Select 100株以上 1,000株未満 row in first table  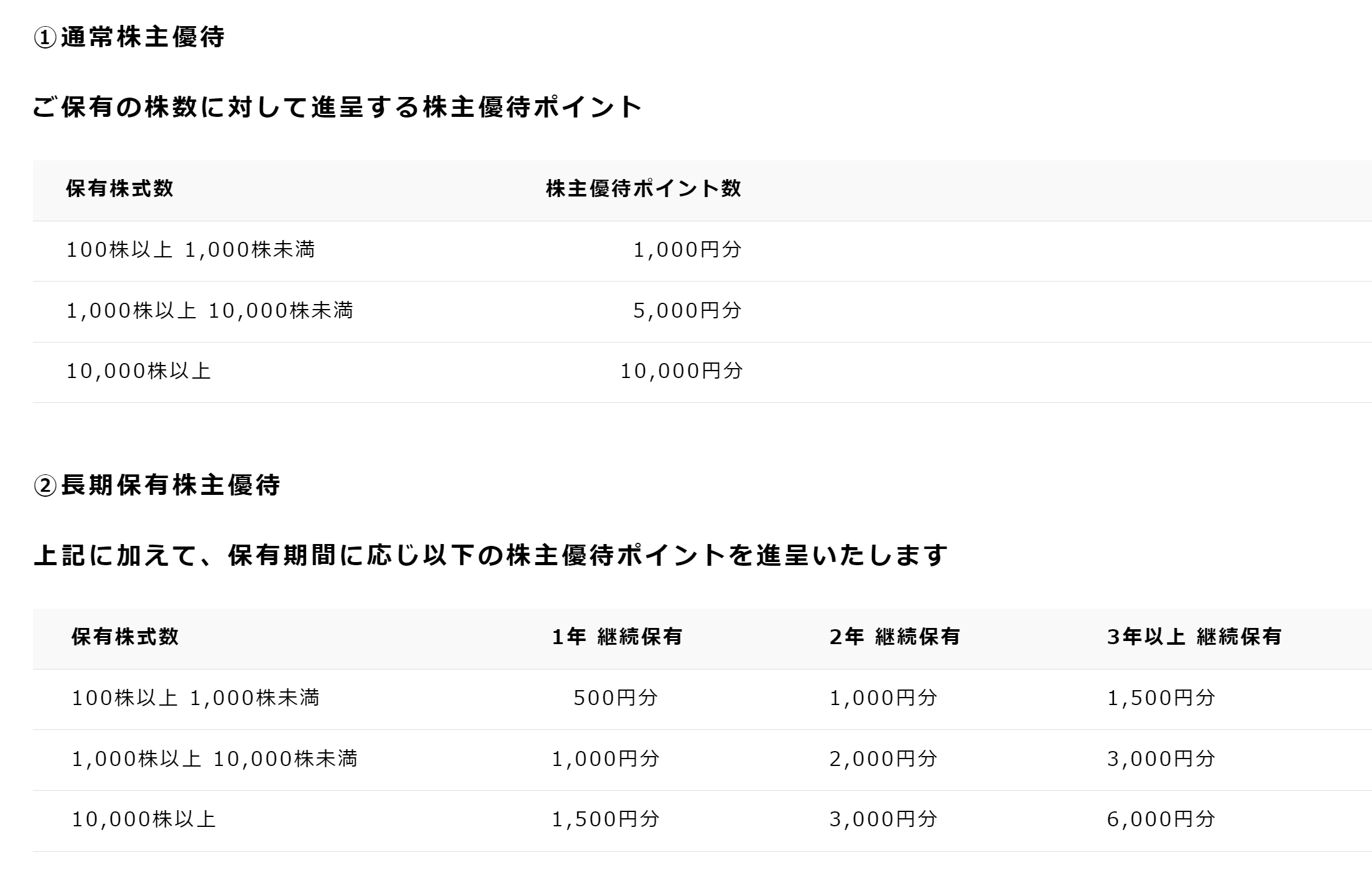click(x=190, y=249)
